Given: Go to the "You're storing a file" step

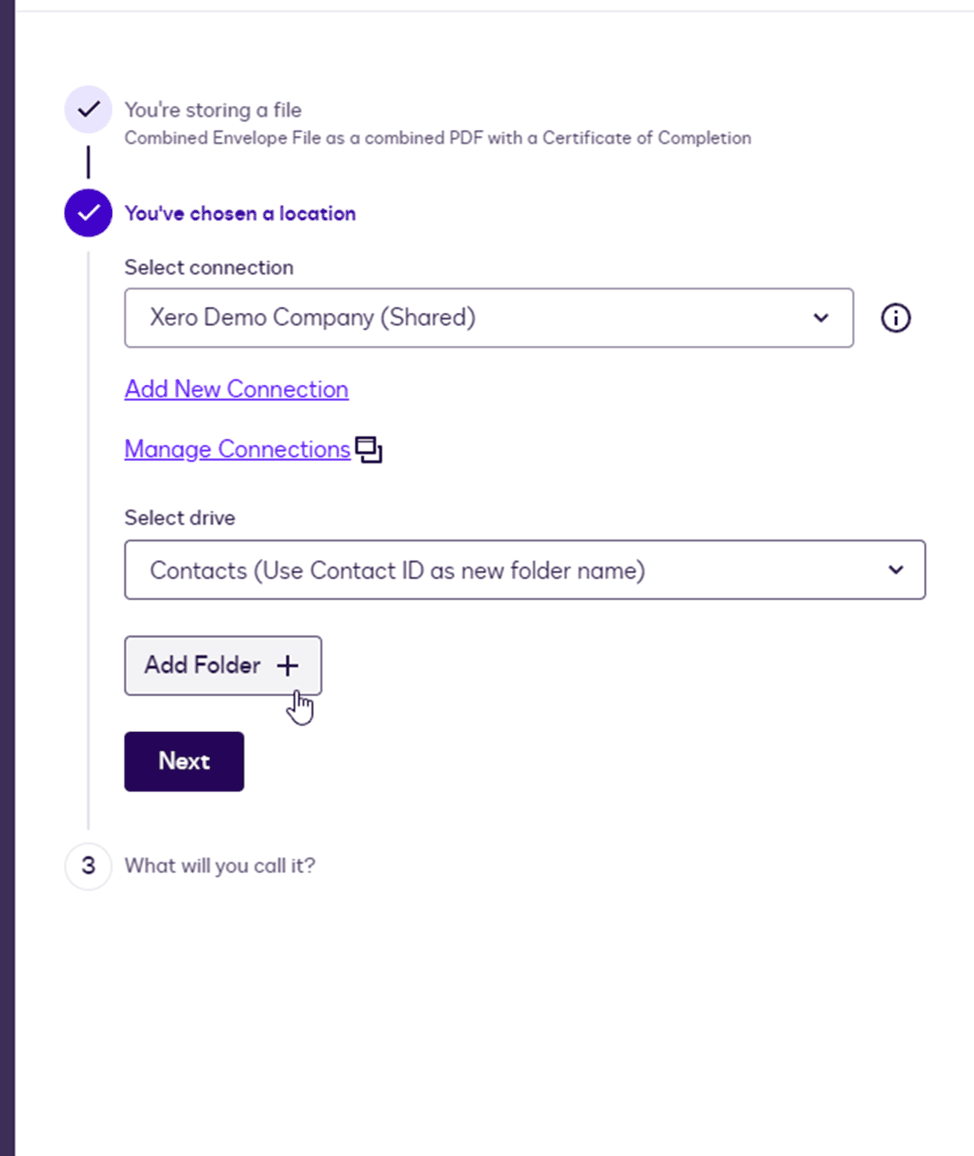Looking at the screenshot, I should click(212, 110).
